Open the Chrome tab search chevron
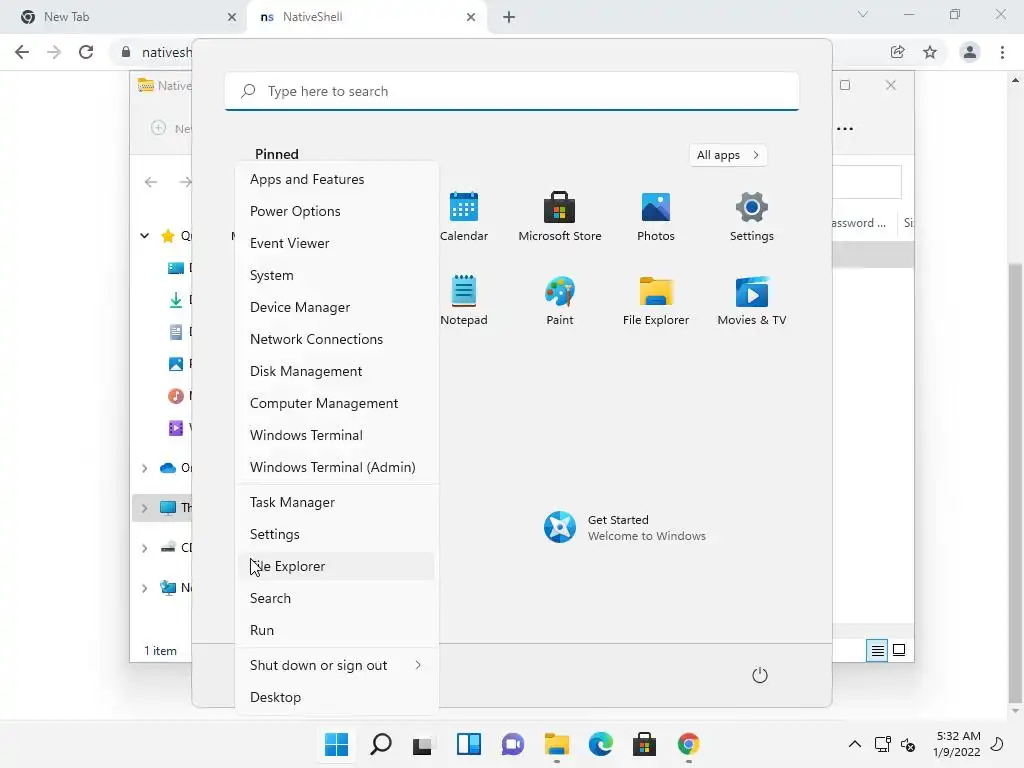 (863, 14)
